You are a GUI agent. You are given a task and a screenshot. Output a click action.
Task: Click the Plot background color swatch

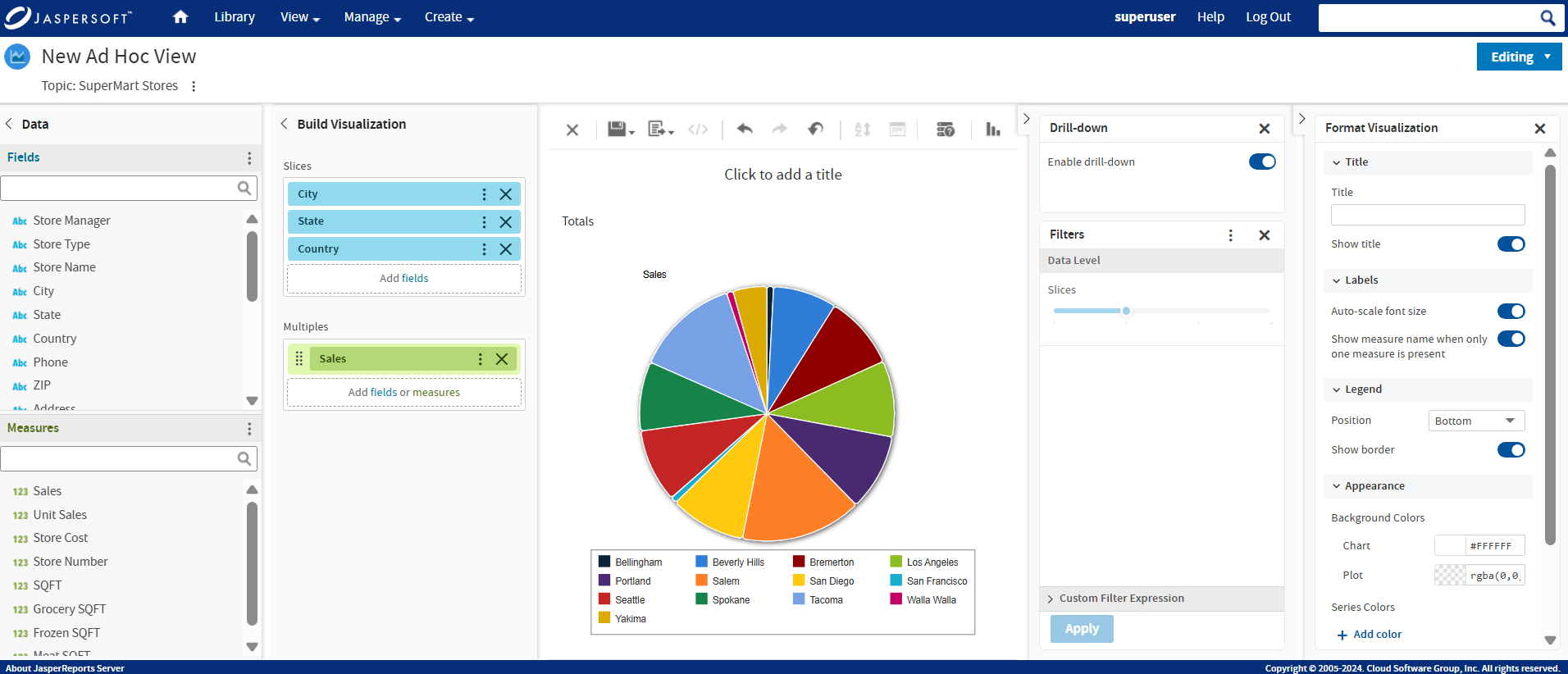tap(1449, 576)
